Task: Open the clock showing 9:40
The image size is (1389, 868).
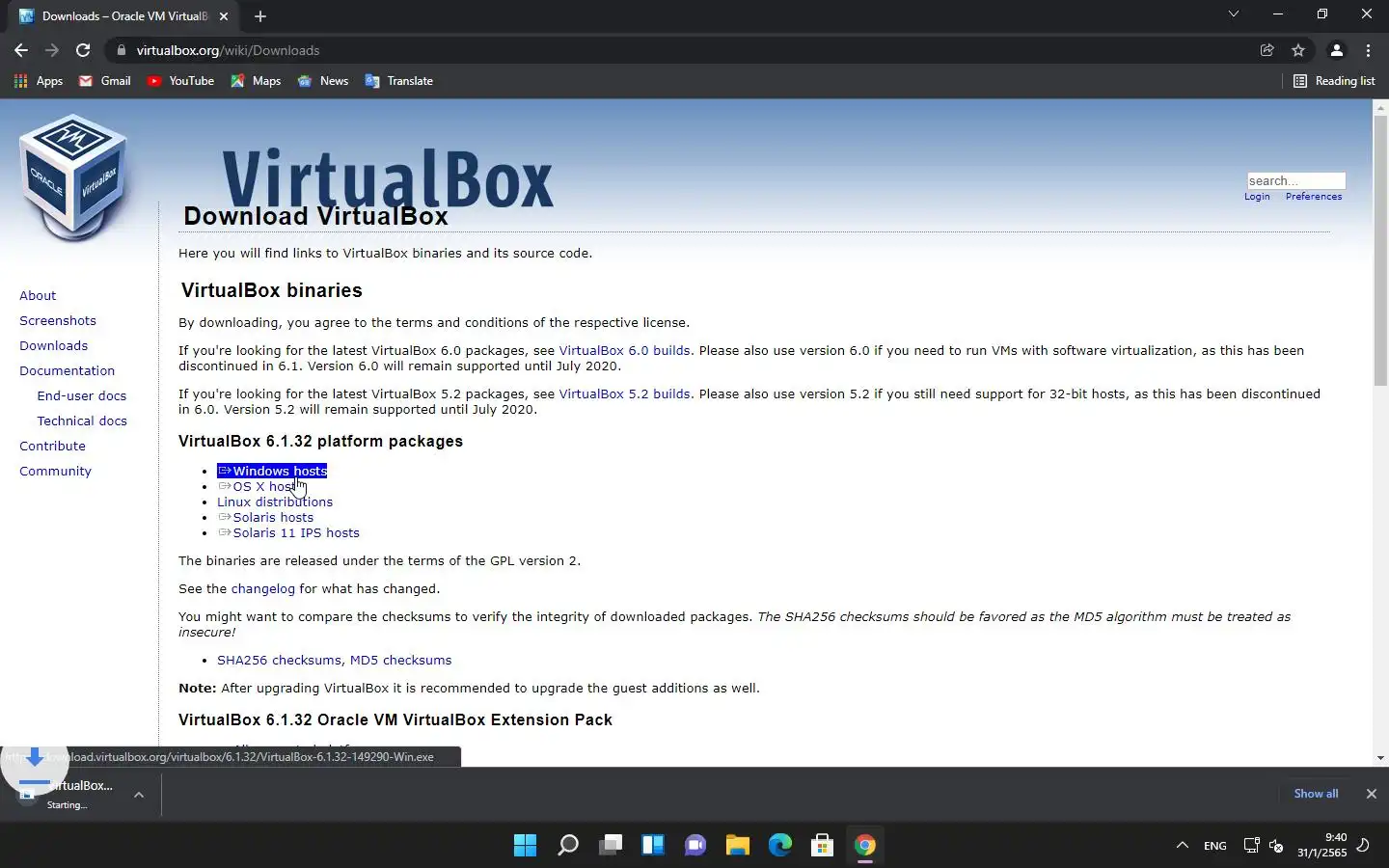Action: point(1321,846)
